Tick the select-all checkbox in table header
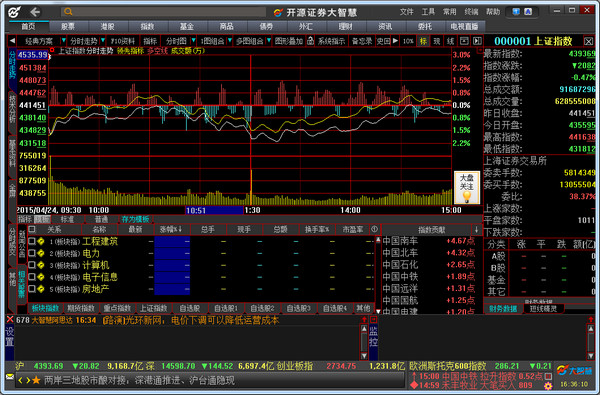 coord(32,229)
